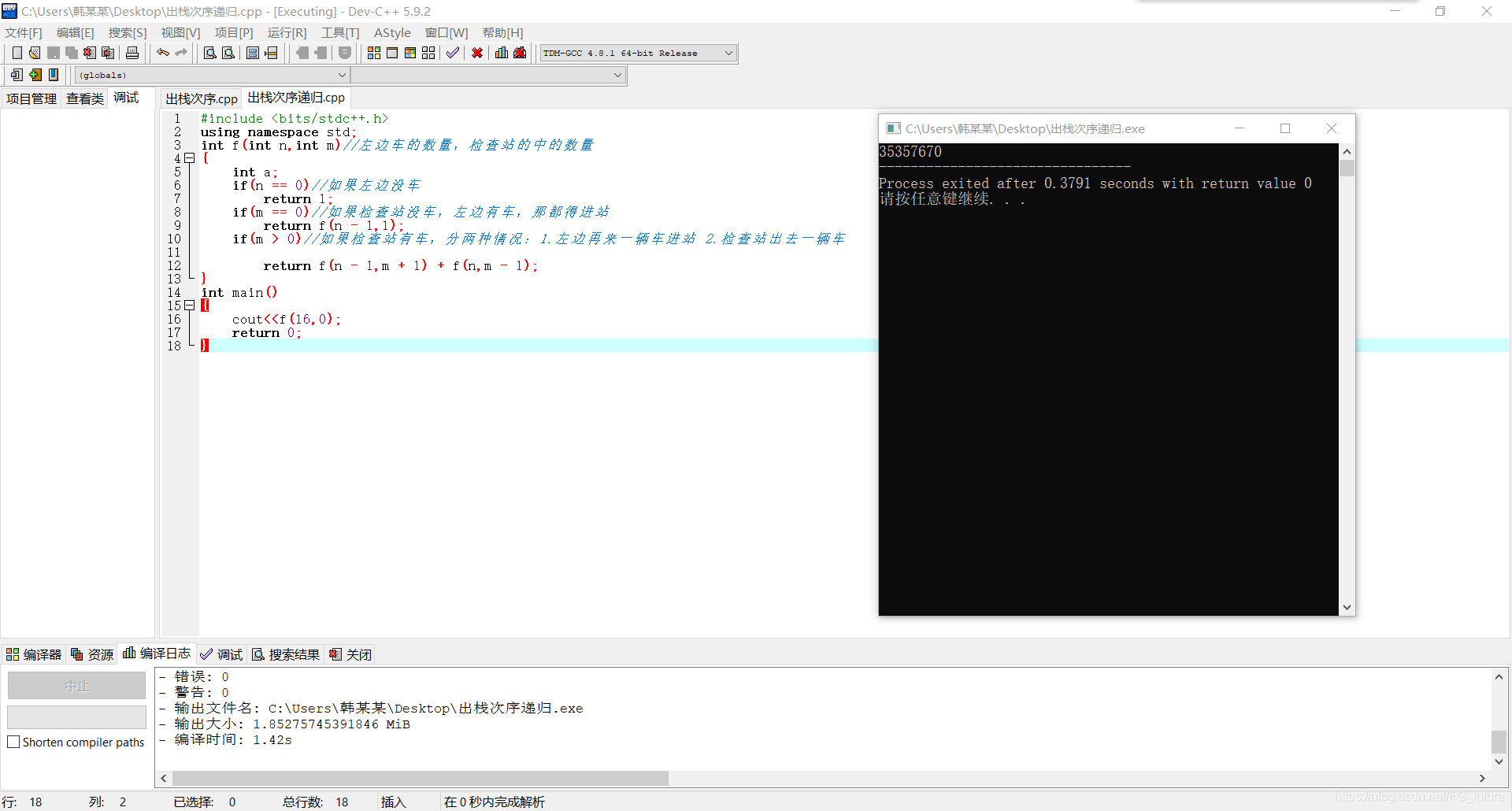
Task: Maximize the 出栈次序递归.exe console window
Action: point(1285,128)
